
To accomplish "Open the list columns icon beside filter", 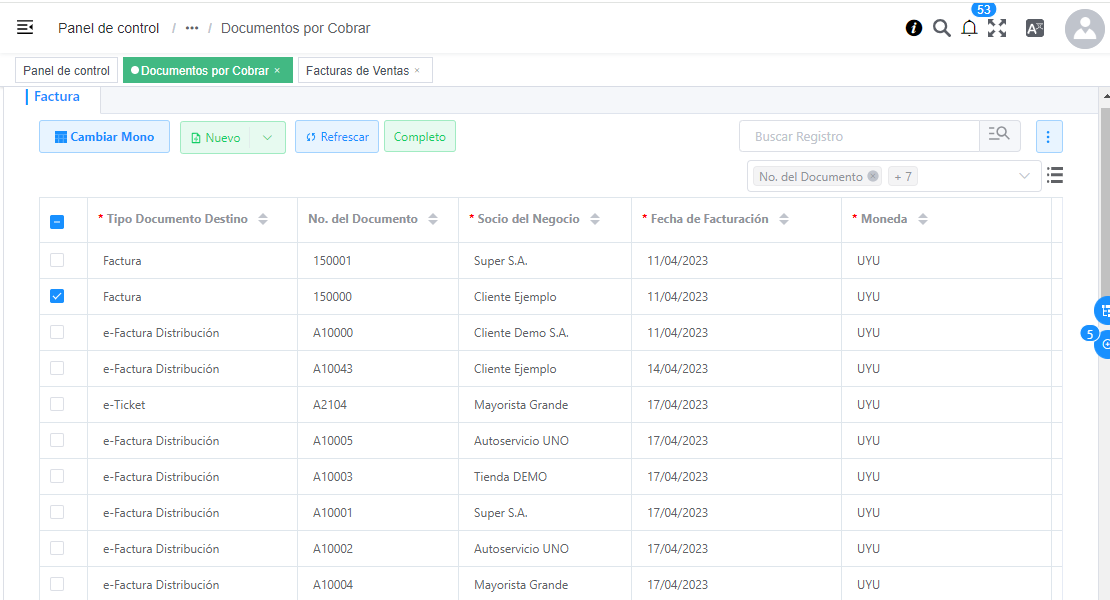I will [x=1054, y=176].
